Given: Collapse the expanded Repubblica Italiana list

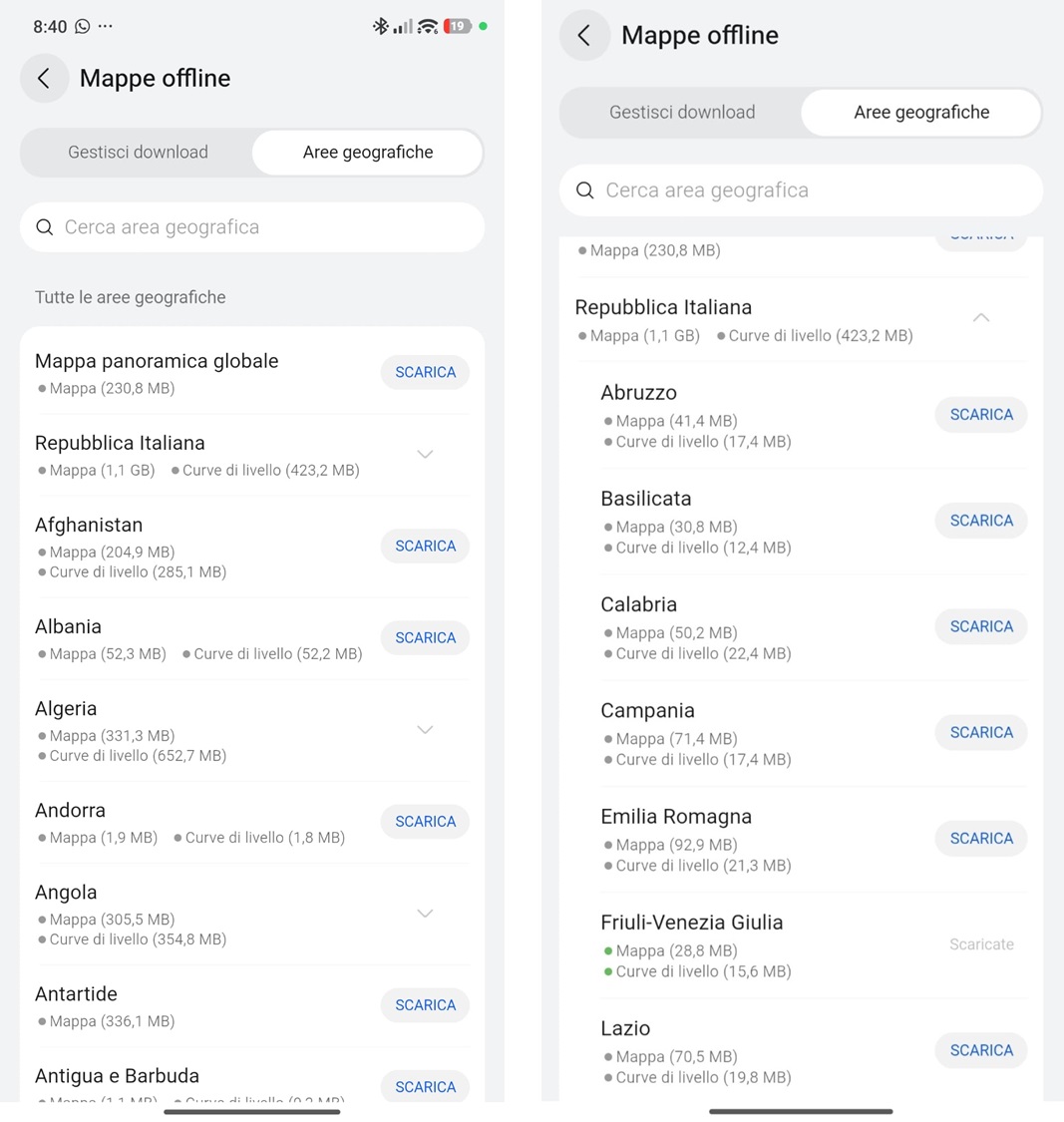Looking at the screenshot, I should tap(981, 318).
